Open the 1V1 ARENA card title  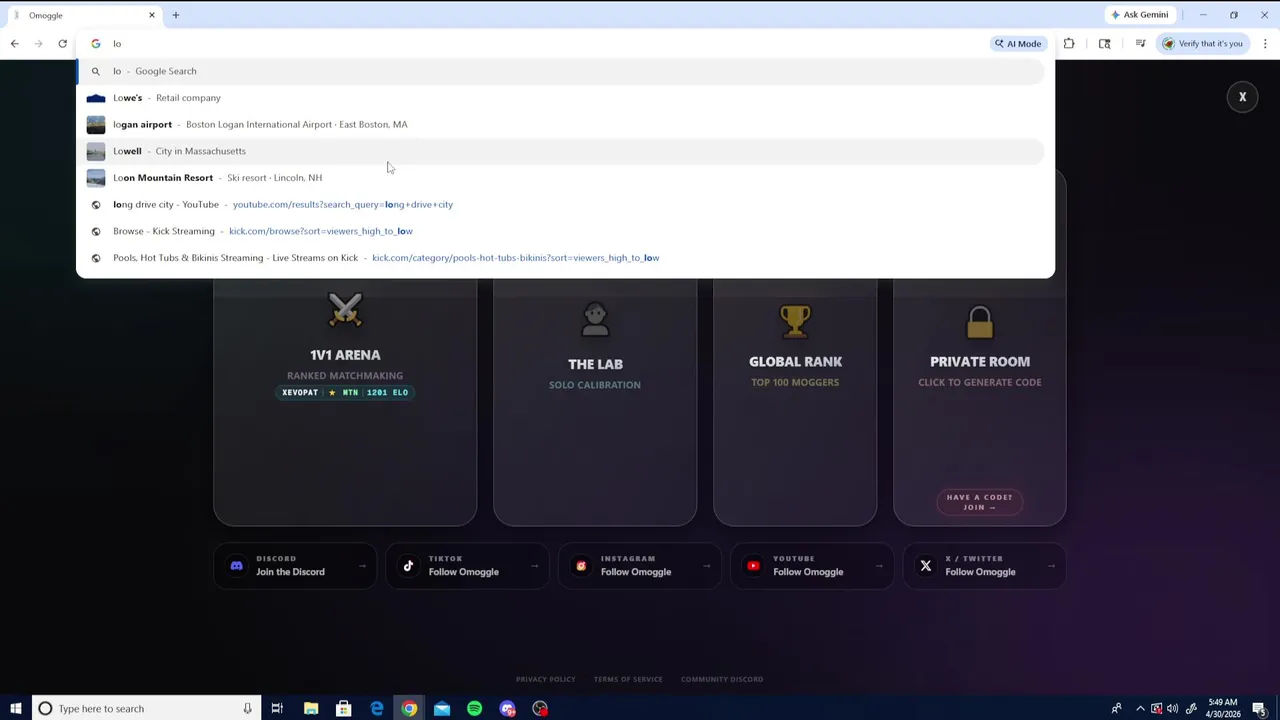(x=345, y=355)
